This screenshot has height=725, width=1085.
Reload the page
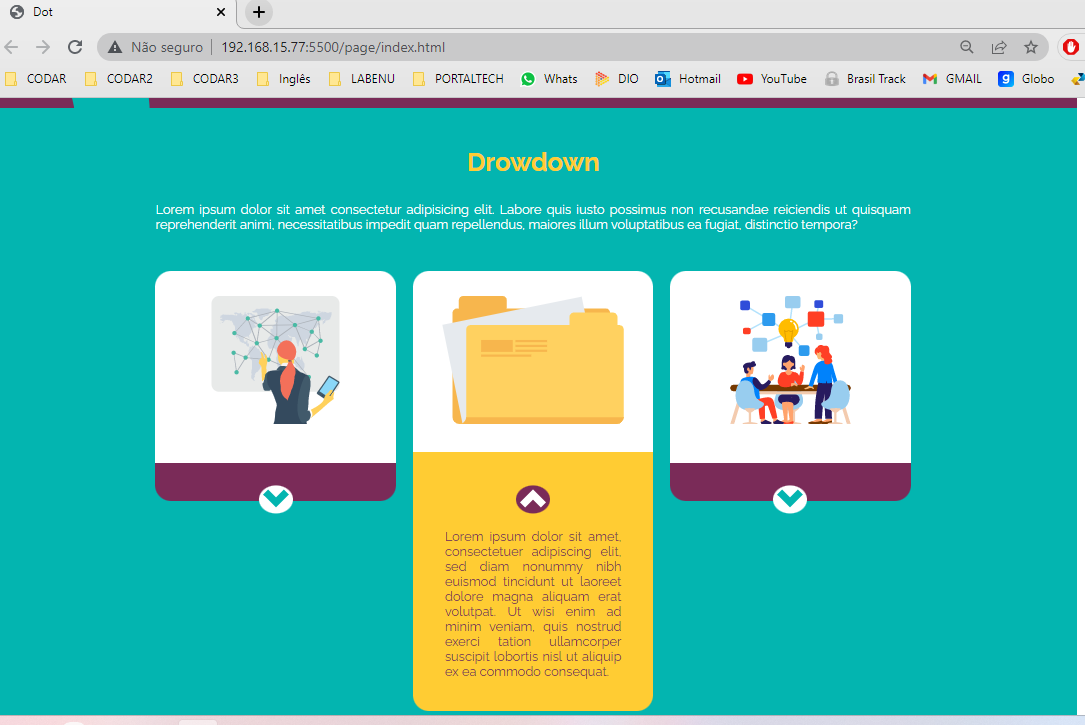75,47
